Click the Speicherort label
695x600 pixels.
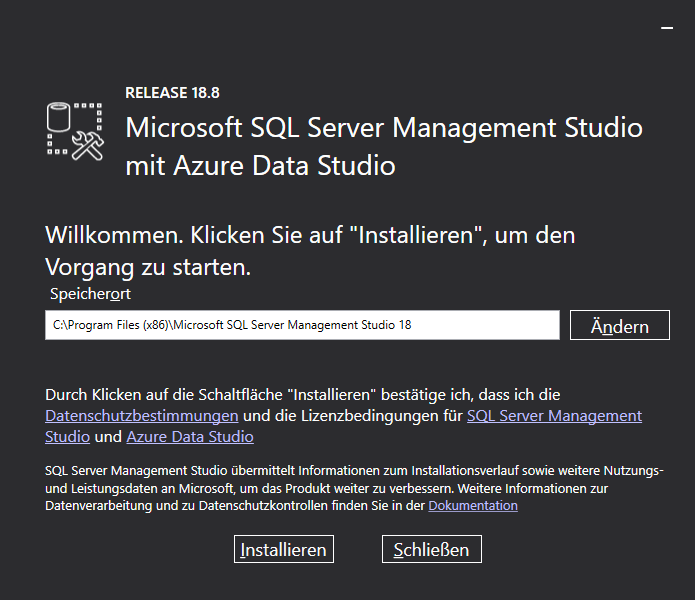(90, 294)
